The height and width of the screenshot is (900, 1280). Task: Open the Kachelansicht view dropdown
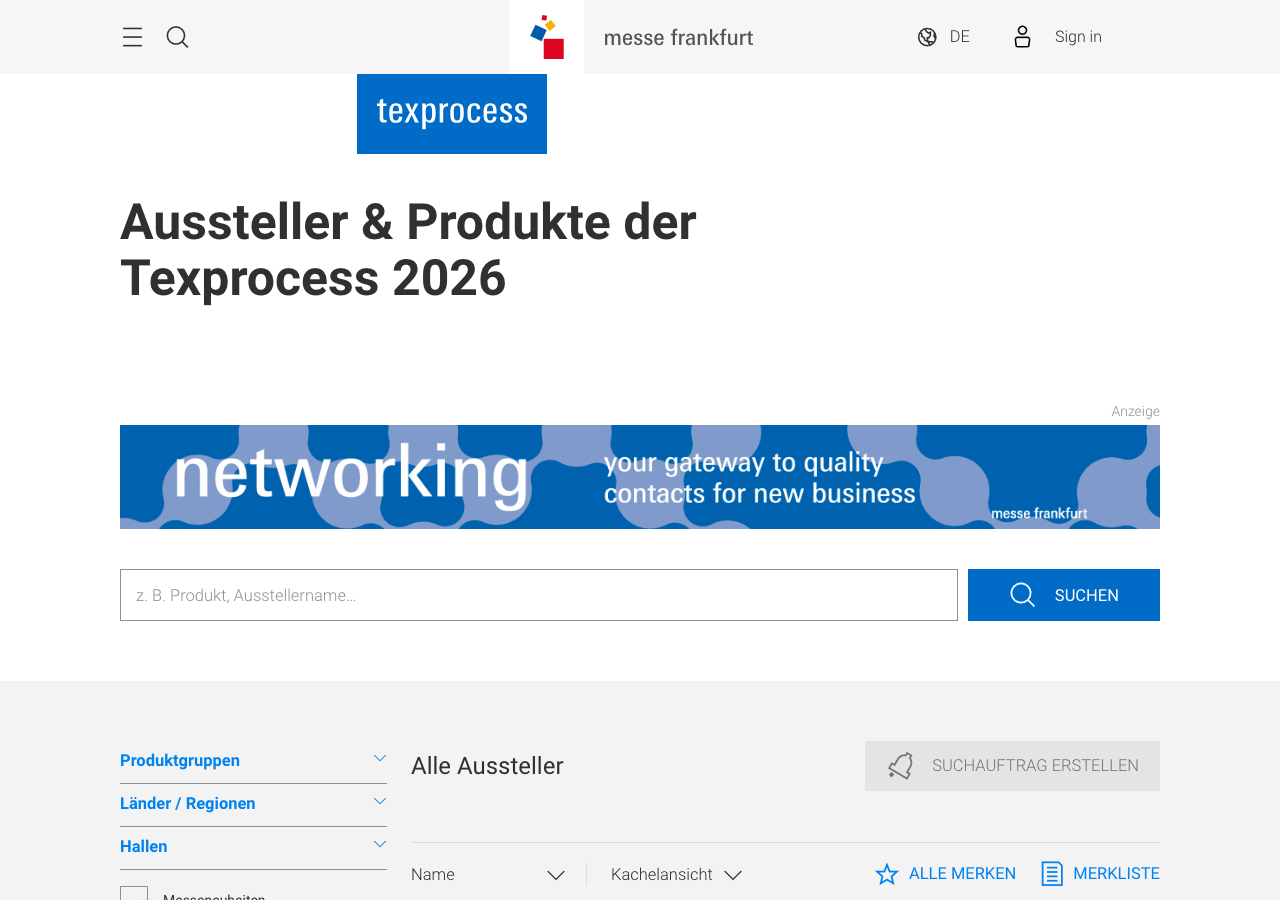pos(676,874)
